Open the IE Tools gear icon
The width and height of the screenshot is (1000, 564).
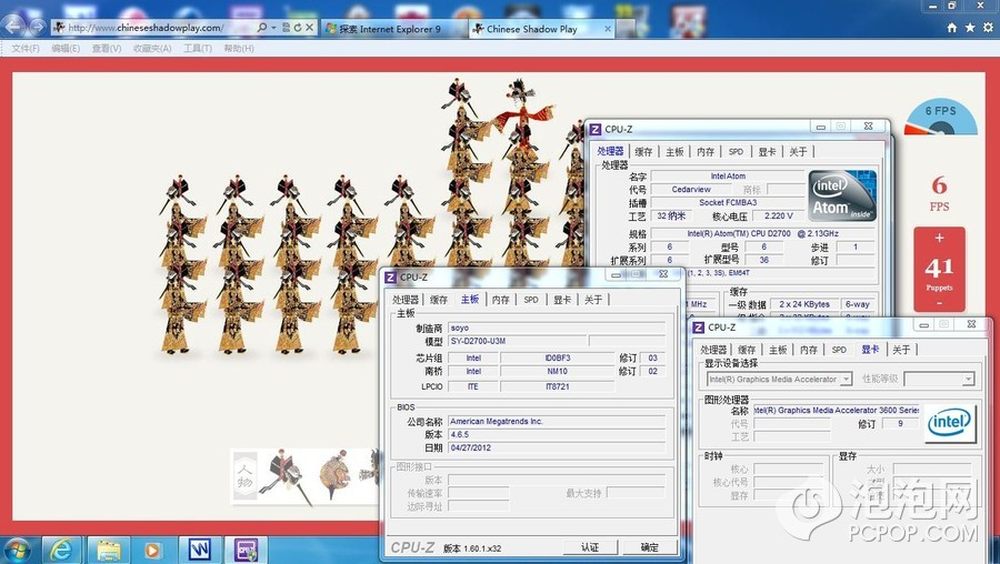(989, 27)
